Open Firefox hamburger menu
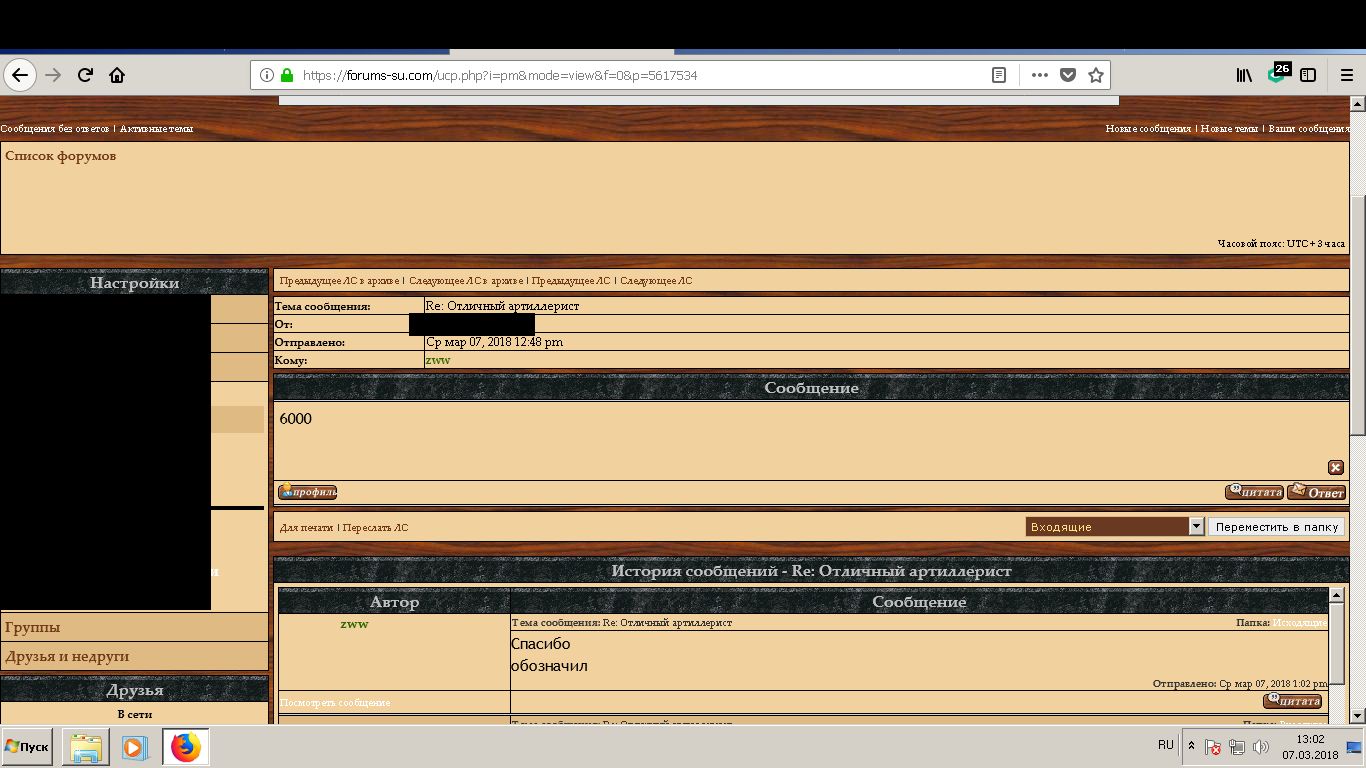Image resolution: width=1366 pixels, height=768 pixels. click(x=1341, y=75)
